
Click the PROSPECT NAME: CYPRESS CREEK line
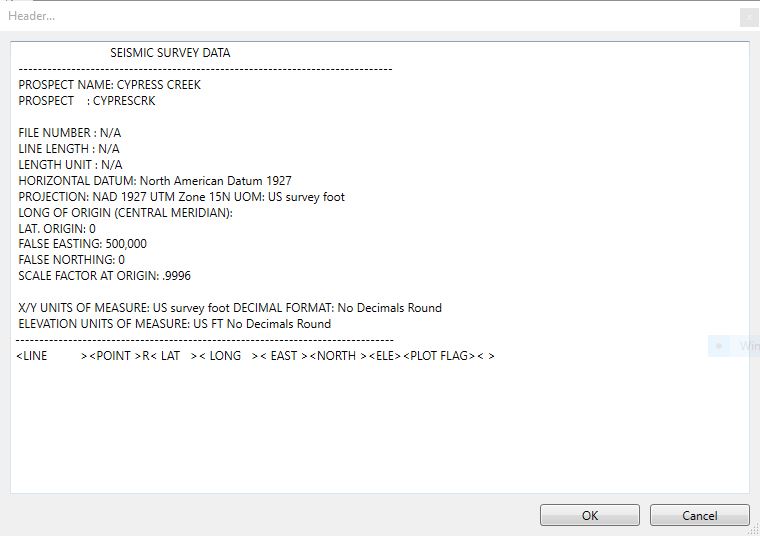coord(110,85)
